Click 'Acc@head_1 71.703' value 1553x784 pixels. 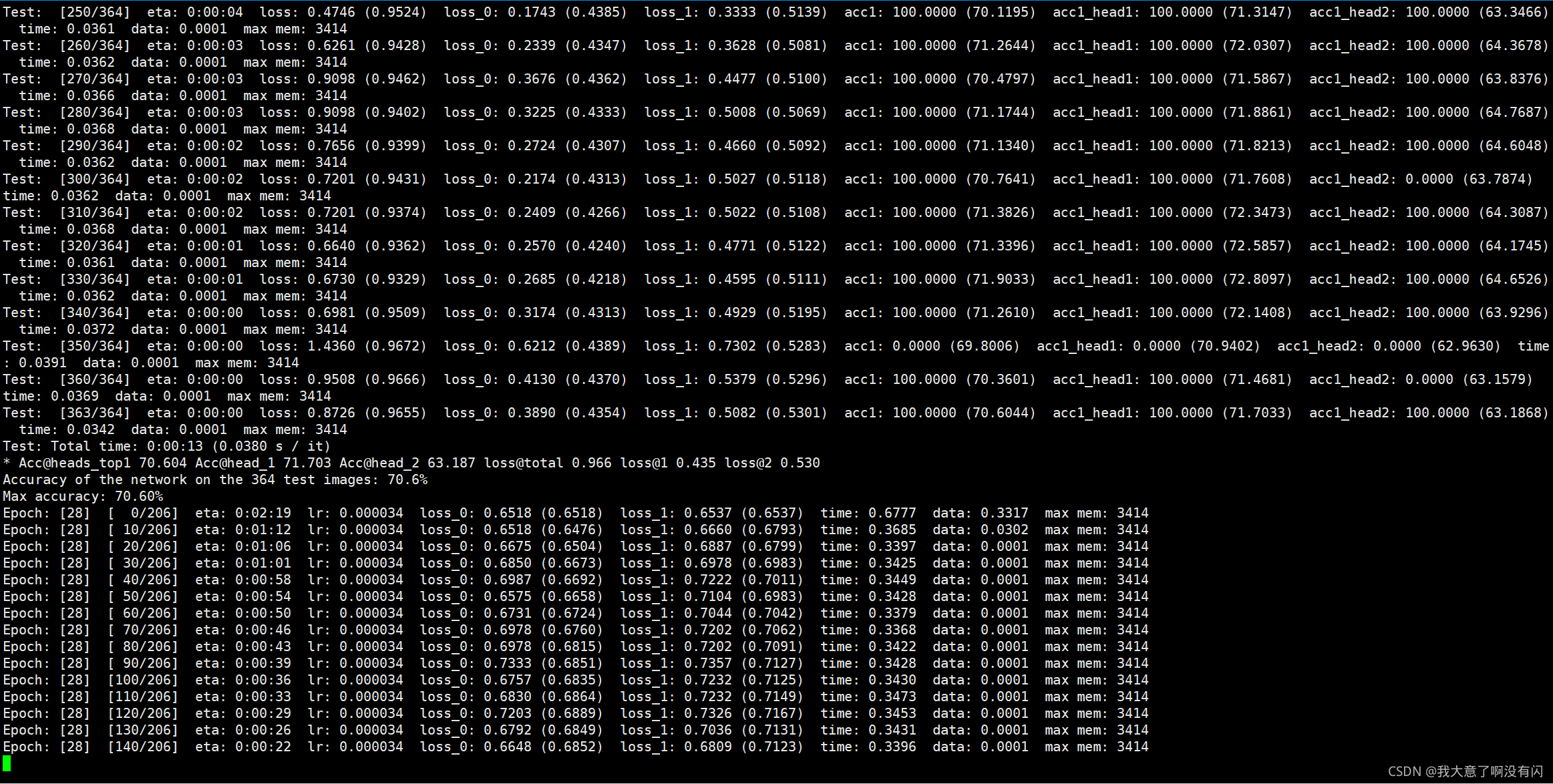tap(263, 463)
